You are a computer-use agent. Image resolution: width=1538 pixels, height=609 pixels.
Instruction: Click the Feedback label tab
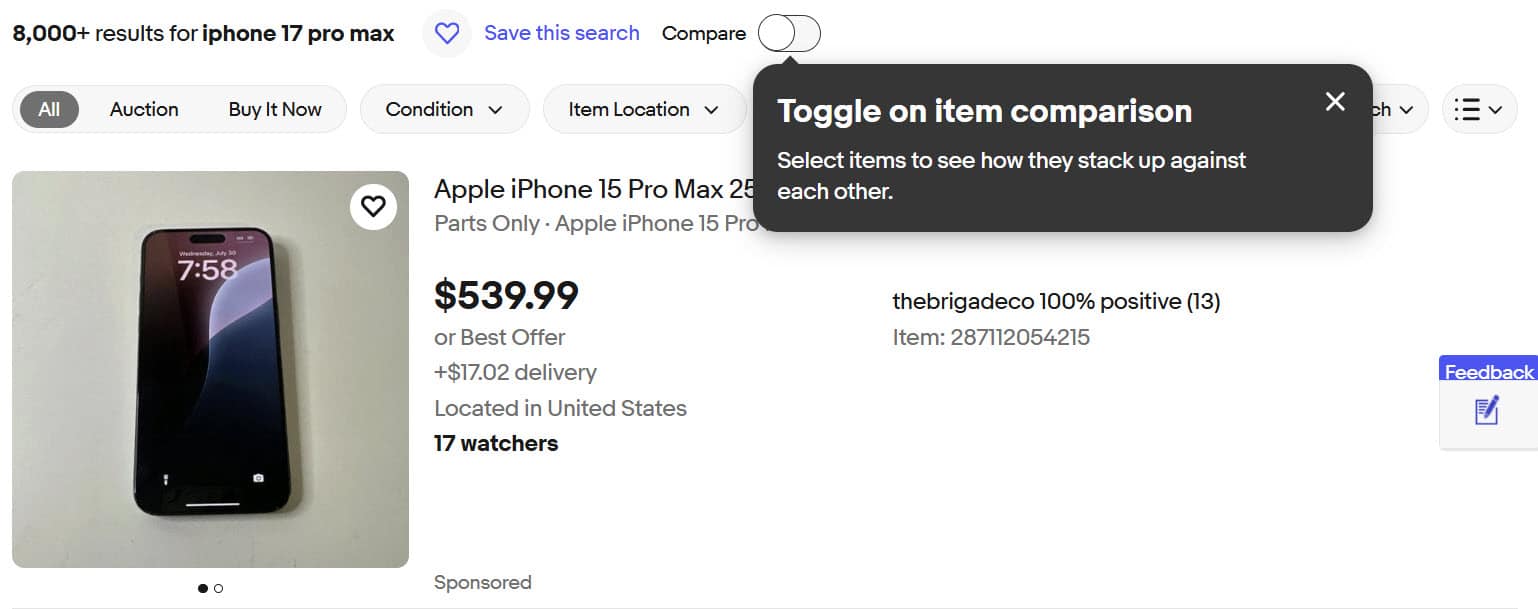tap(1488, 372)
